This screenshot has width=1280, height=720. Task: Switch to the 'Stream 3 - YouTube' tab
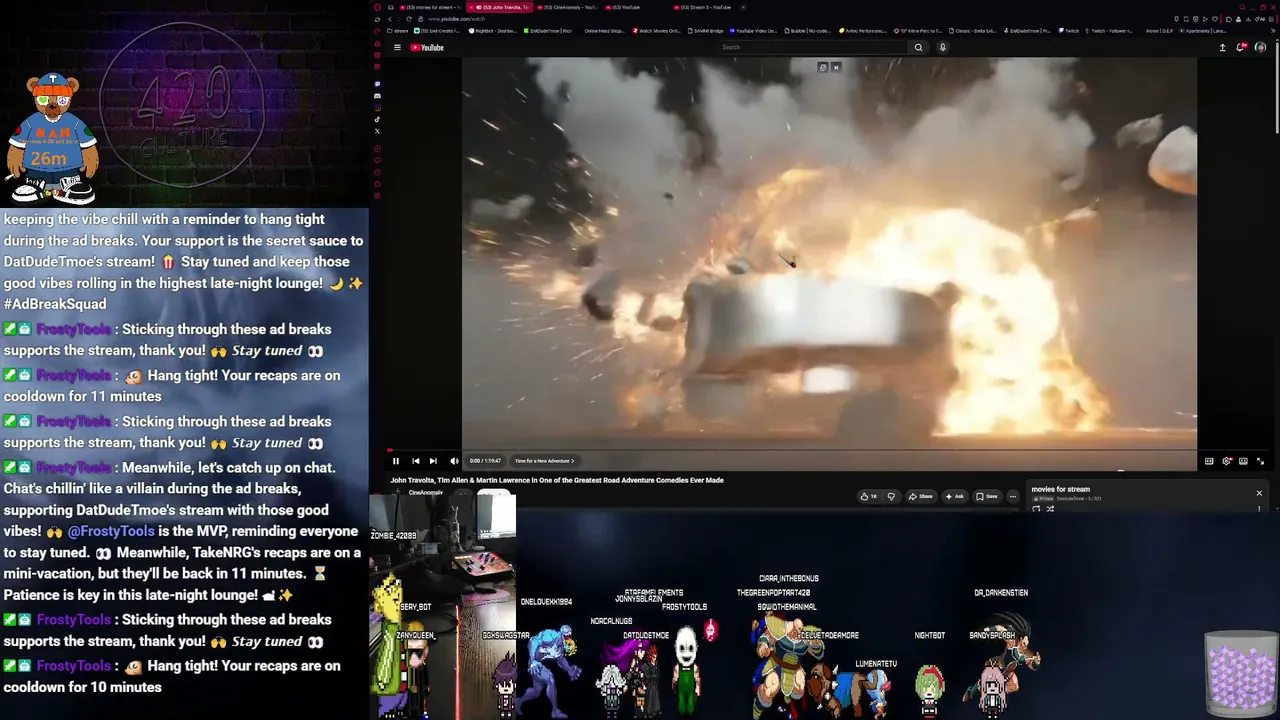[703, 7]
